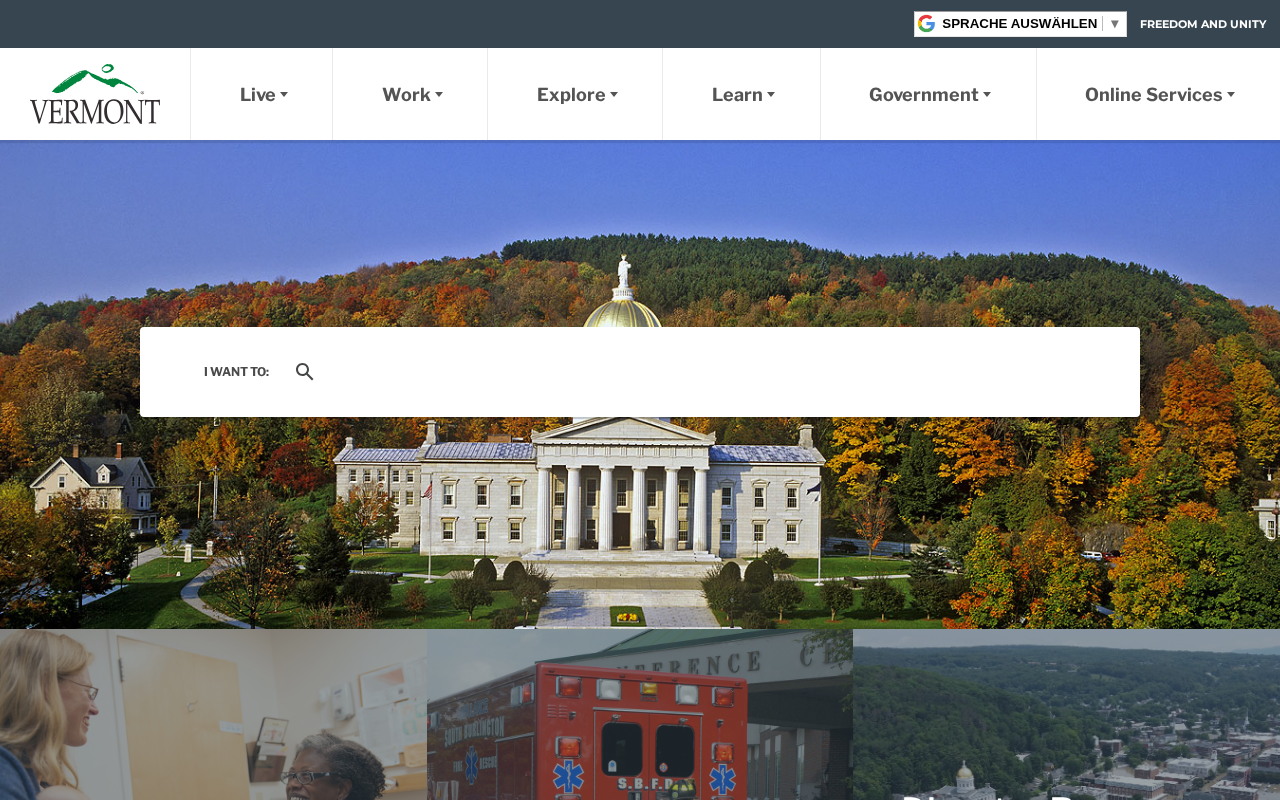Select the two women at desk photo tile
Viewport: 1280px width, 800px height.
(x=213, y=714)
